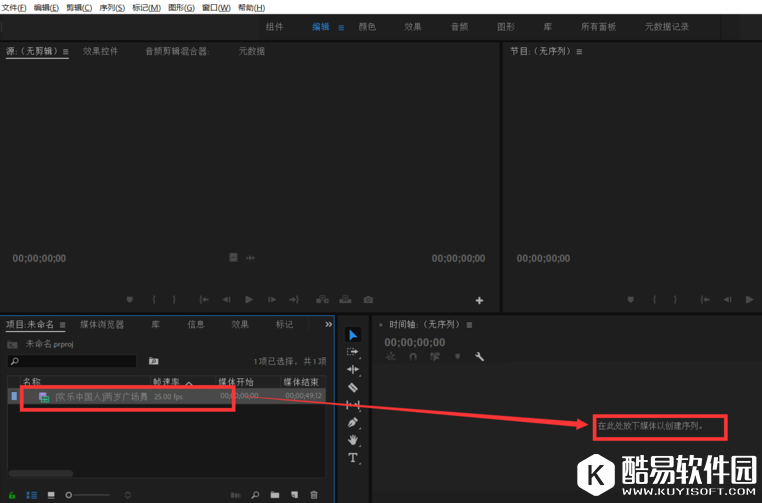Select the Pen tool
Screen dimensions: 762x503
[x=353, y=422]
